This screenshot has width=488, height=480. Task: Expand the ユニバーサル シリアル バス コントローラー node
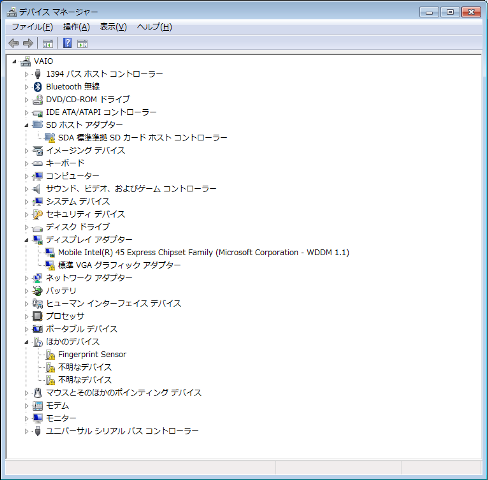[x=26, y=431]
